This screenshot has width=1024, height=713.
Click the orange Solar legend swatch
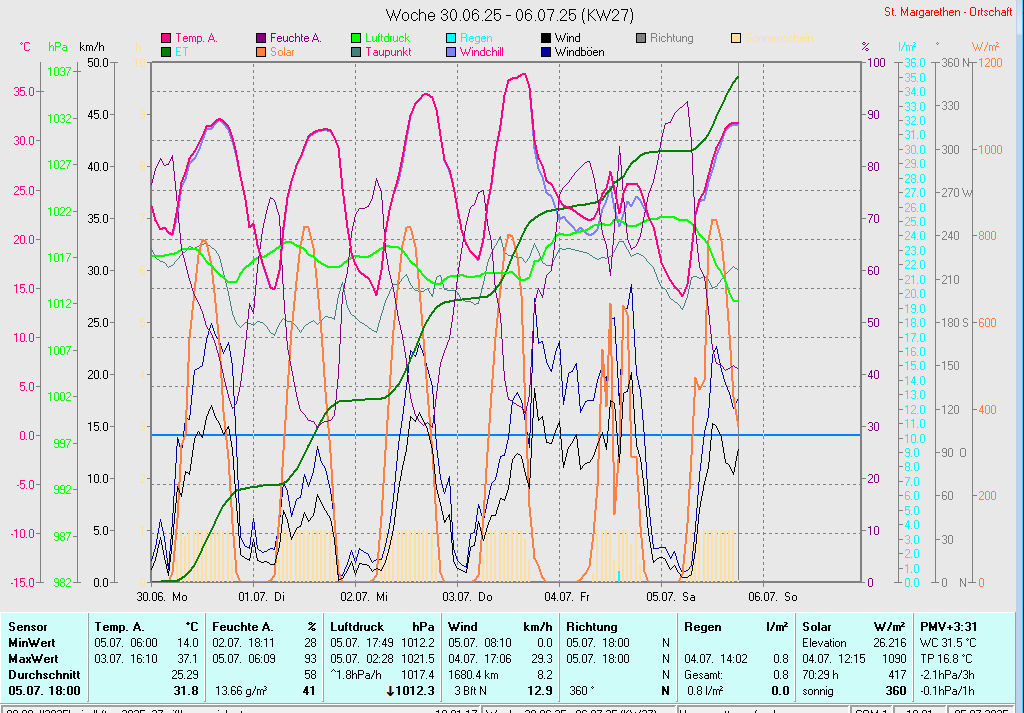click(261, 52)
